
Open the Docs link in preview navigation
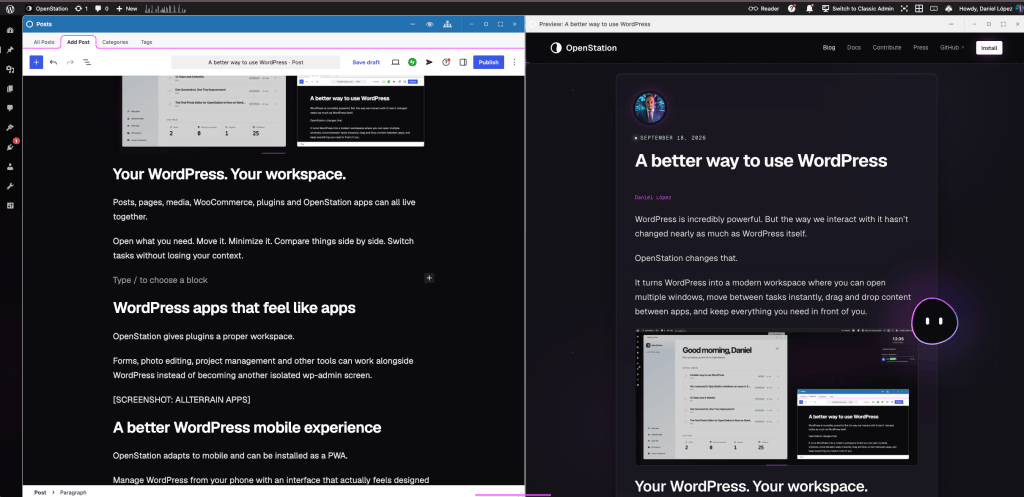(x=854, y=48)
